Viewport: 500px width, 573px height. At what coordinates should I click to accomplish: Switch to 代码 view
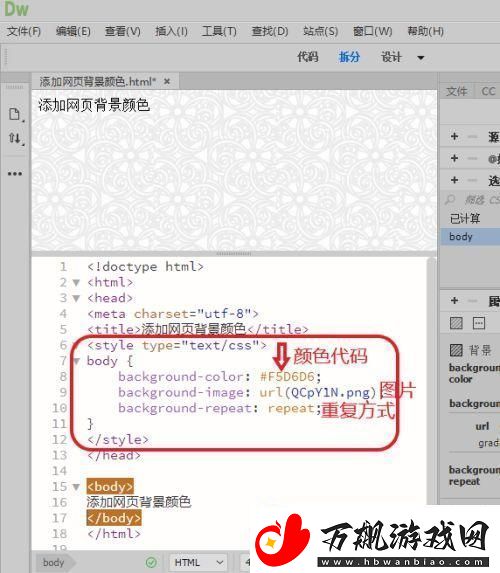[x=307, y=57]
